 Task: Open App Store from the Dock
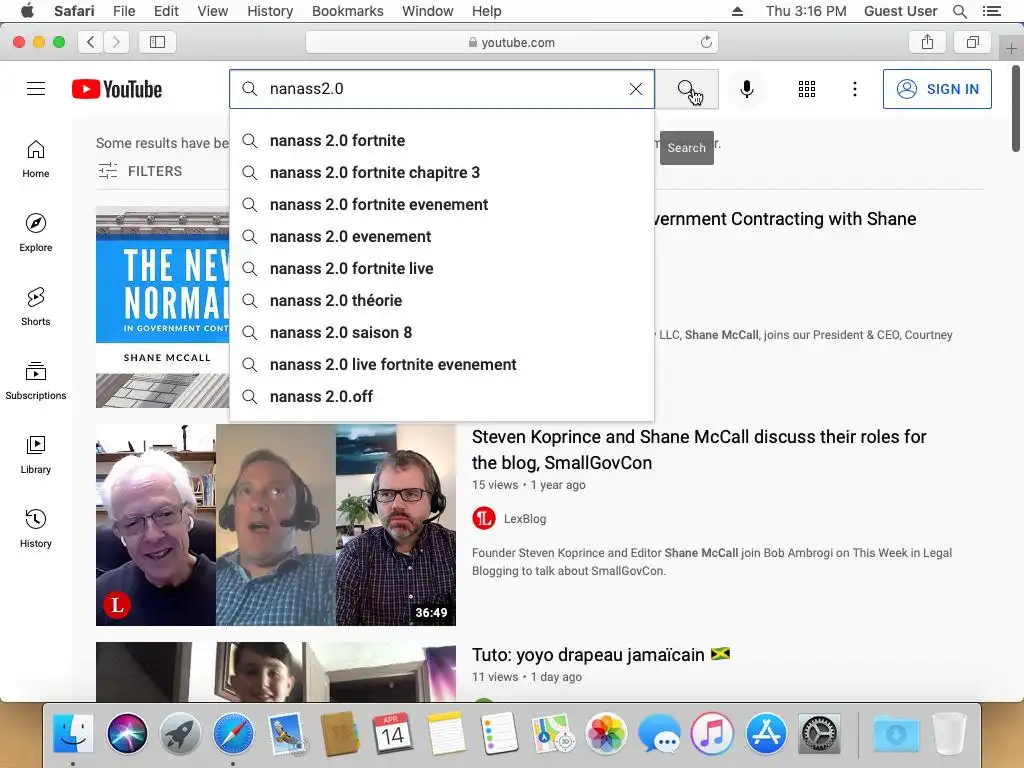click(765, 733)
